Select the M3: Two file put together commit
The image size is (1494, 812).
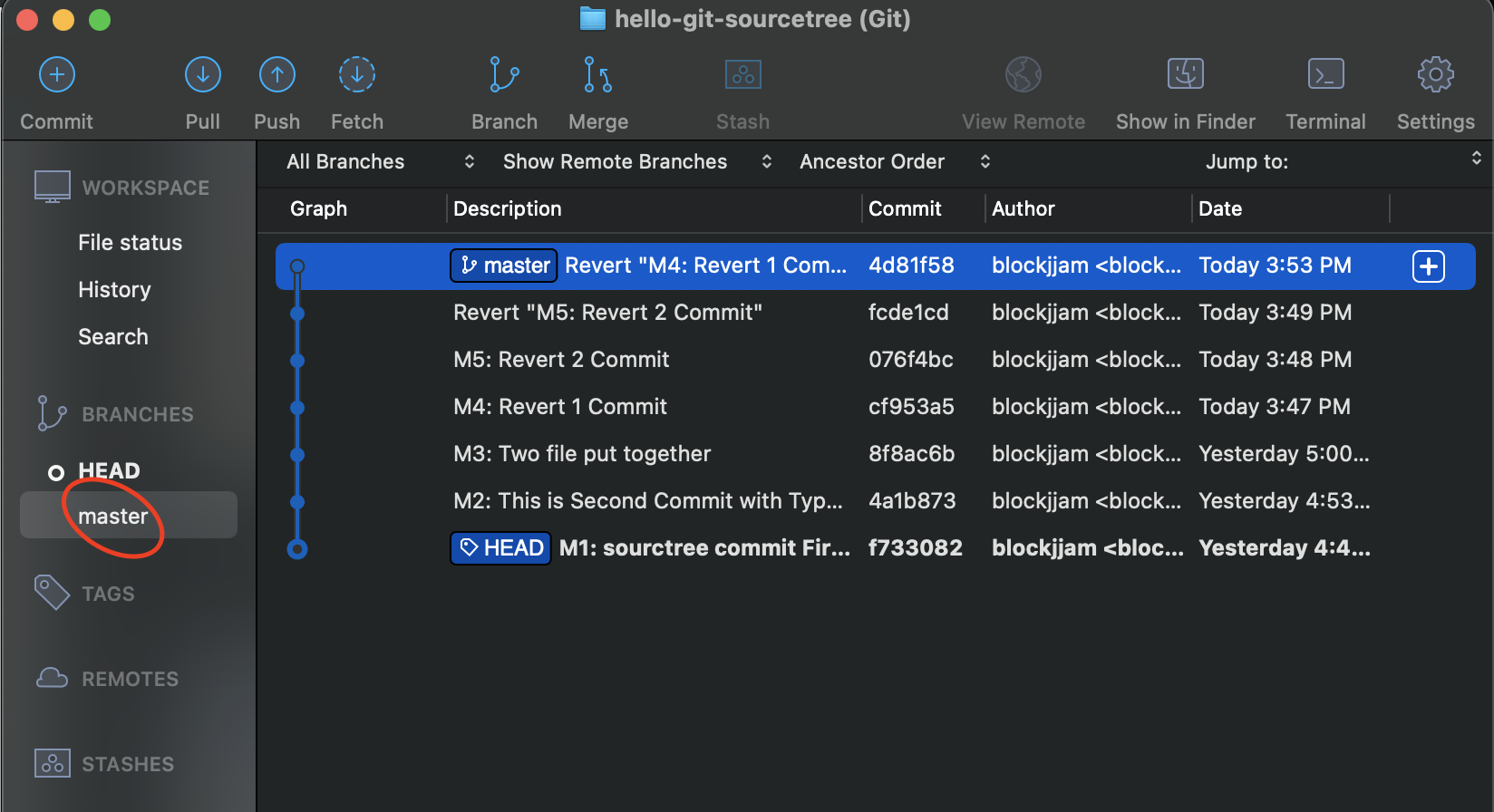pyautogui.click(x=582, y=454)
